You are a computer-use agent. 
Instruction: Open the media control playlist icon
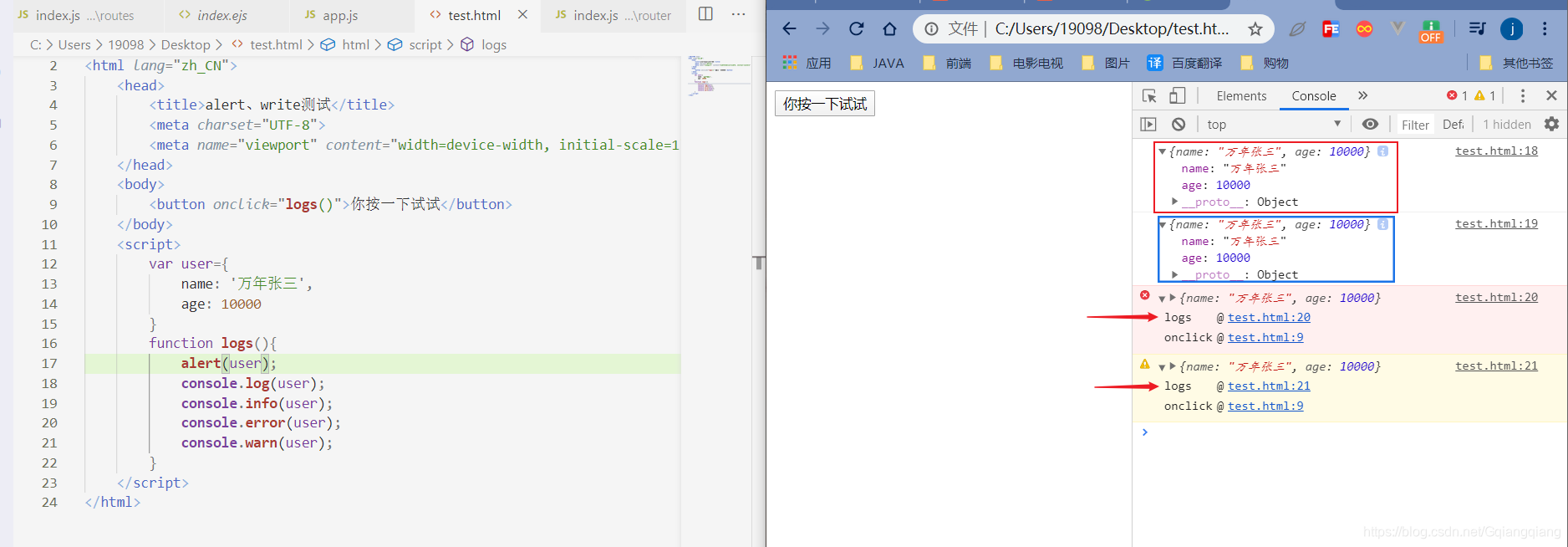(x=1477, y=29)
